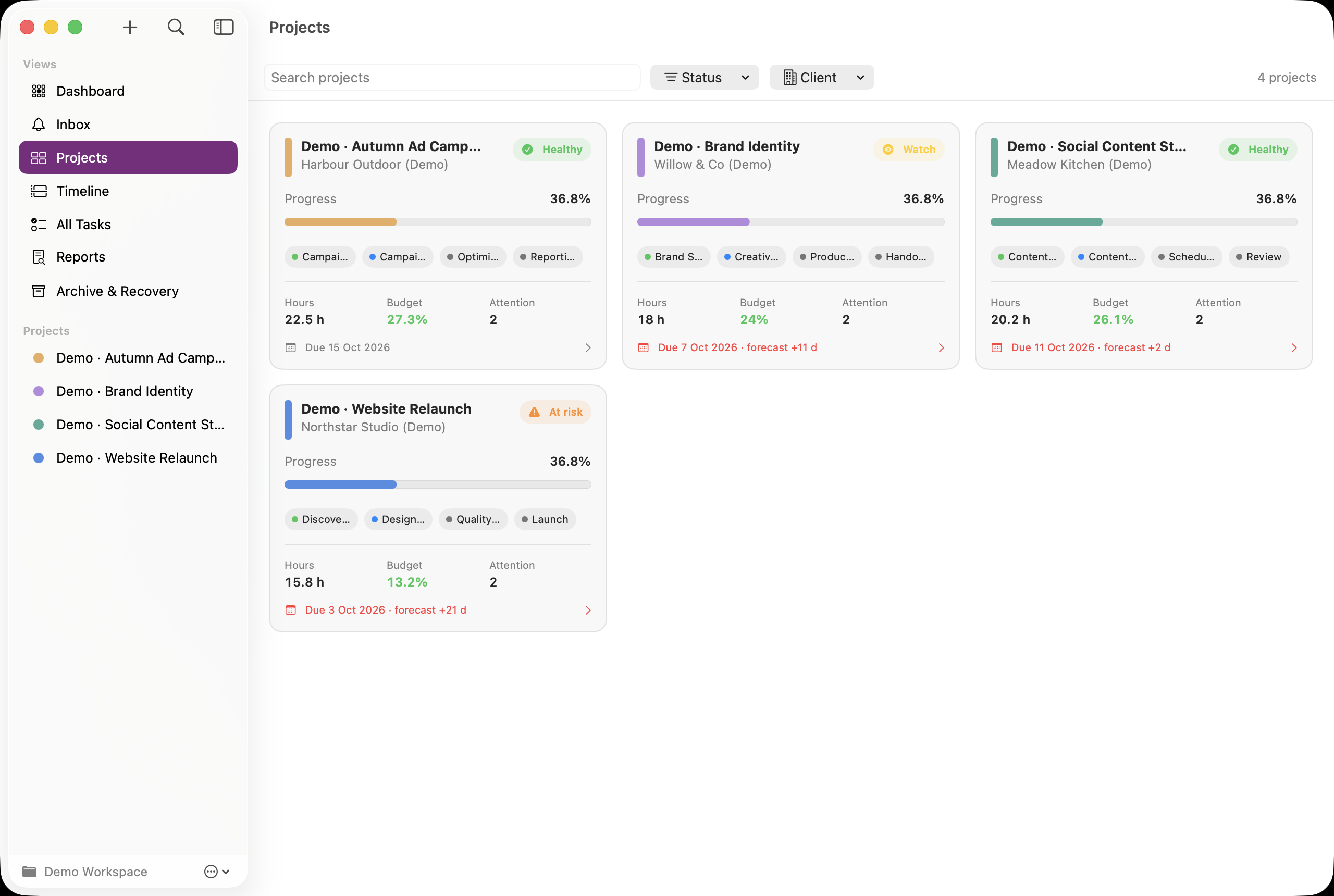
Task: Click the Design… phase chip
Action: point(398,519)
